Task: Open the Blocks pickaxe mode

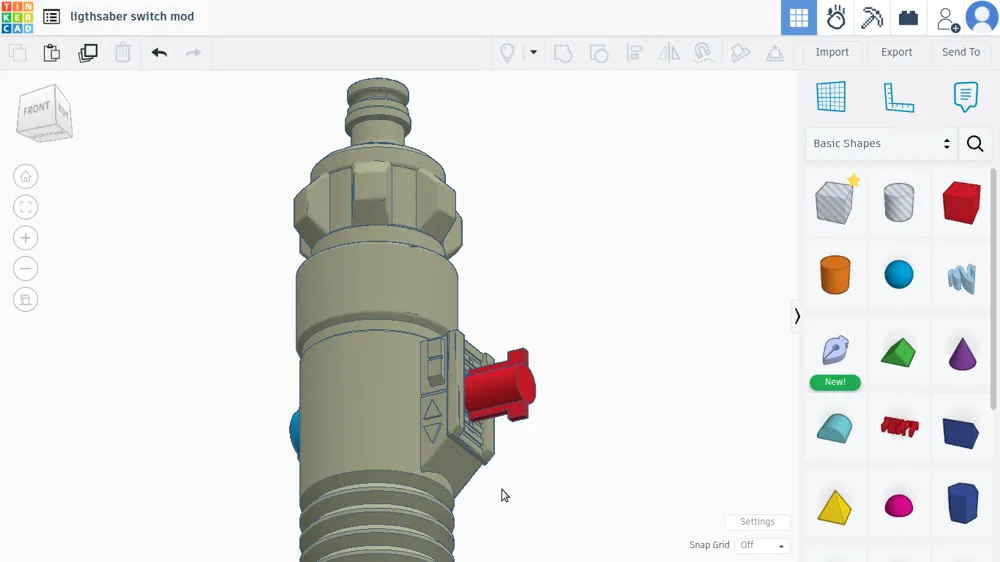Action: click(x=871, y=17)
